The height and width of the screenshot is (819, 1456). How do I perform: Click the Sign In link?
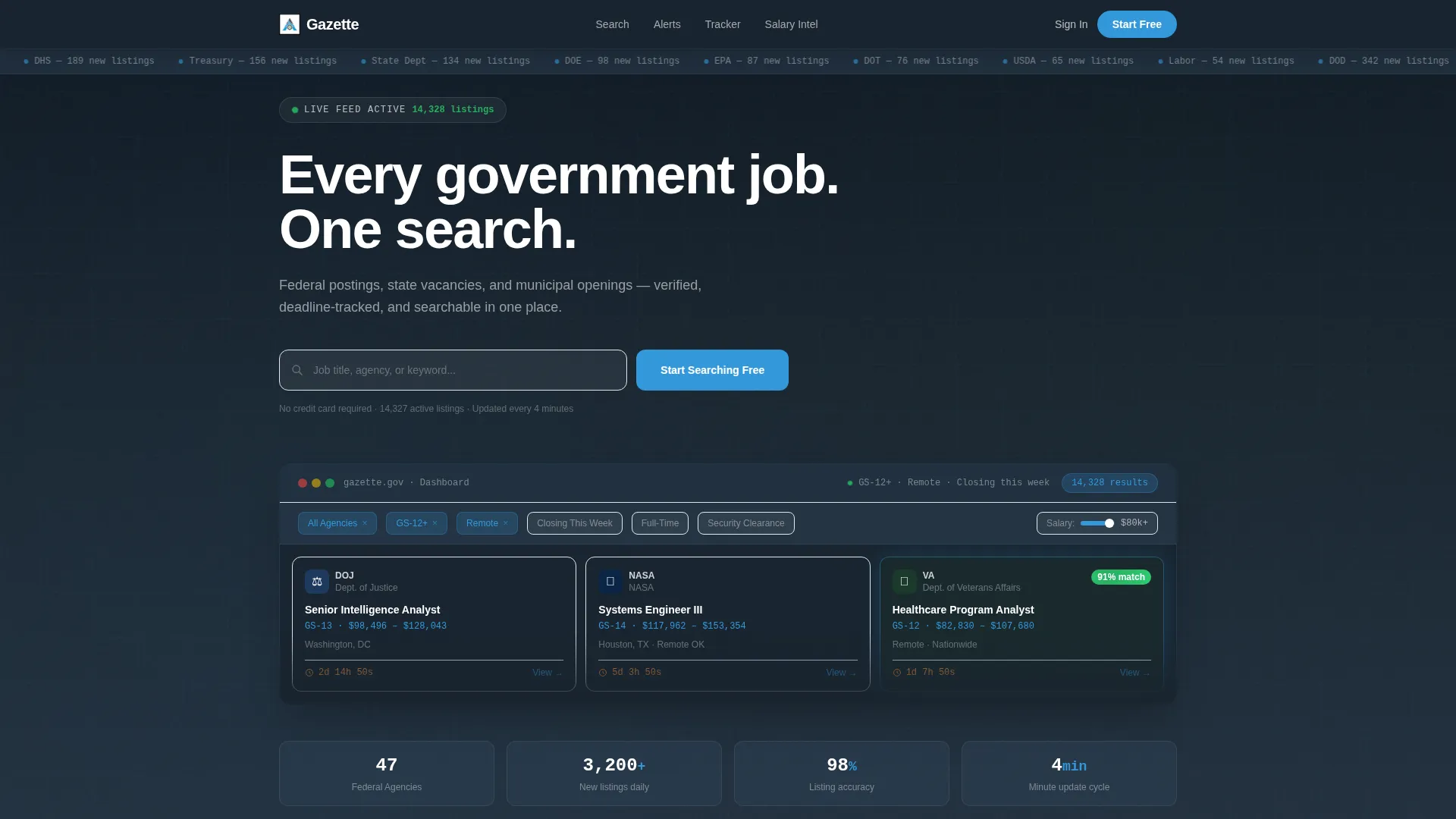click(x=1071, y=24)
